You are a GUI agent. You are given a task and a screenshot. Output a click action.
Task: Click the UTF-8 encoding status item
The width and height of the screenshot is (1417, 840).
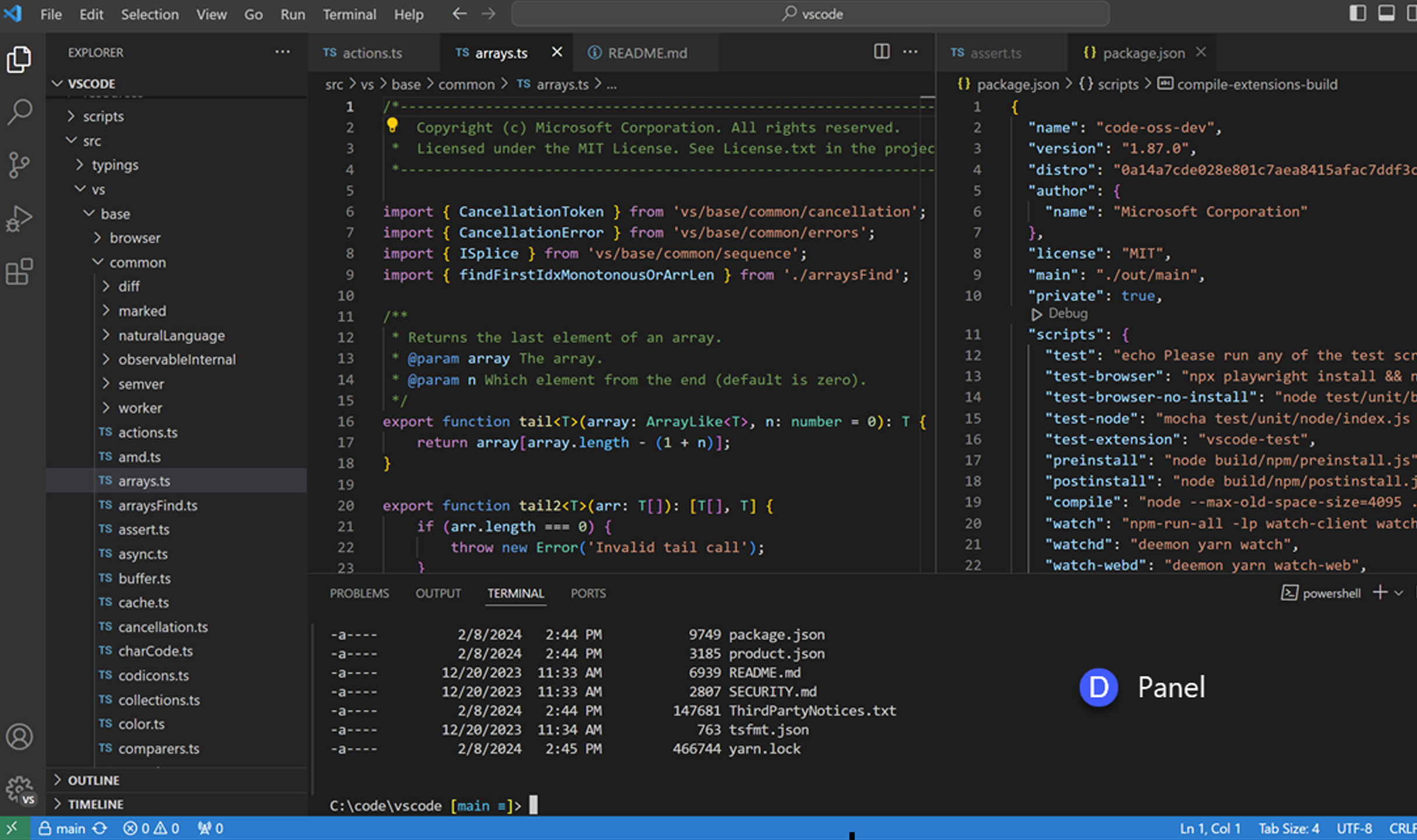click(x=1355, y=828)
